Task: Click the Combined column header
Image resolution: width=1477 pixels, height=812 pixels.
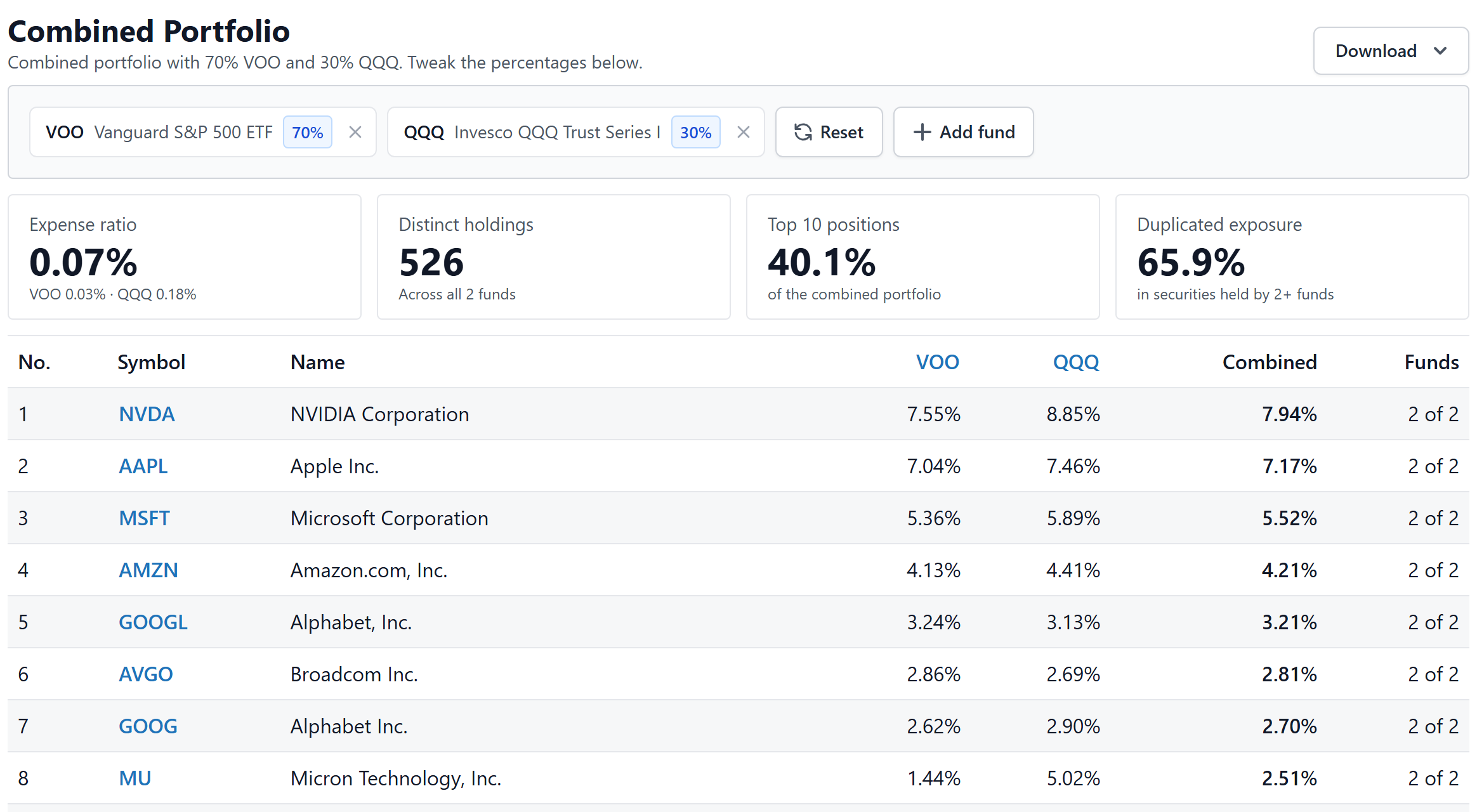Action: click(x=1270, y=362)
